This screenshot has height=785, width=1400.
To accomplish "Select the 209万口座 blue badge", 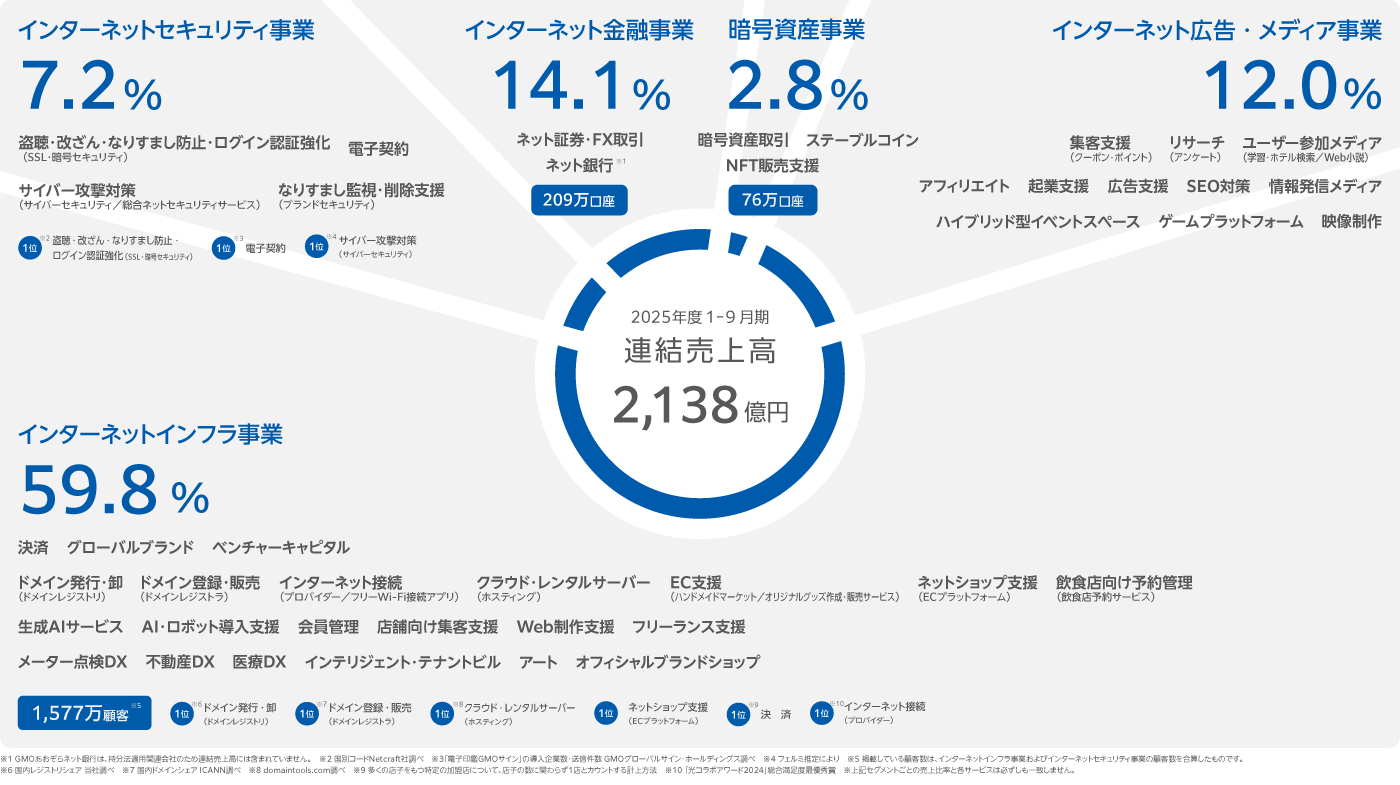I will click(x=579, y=200).
